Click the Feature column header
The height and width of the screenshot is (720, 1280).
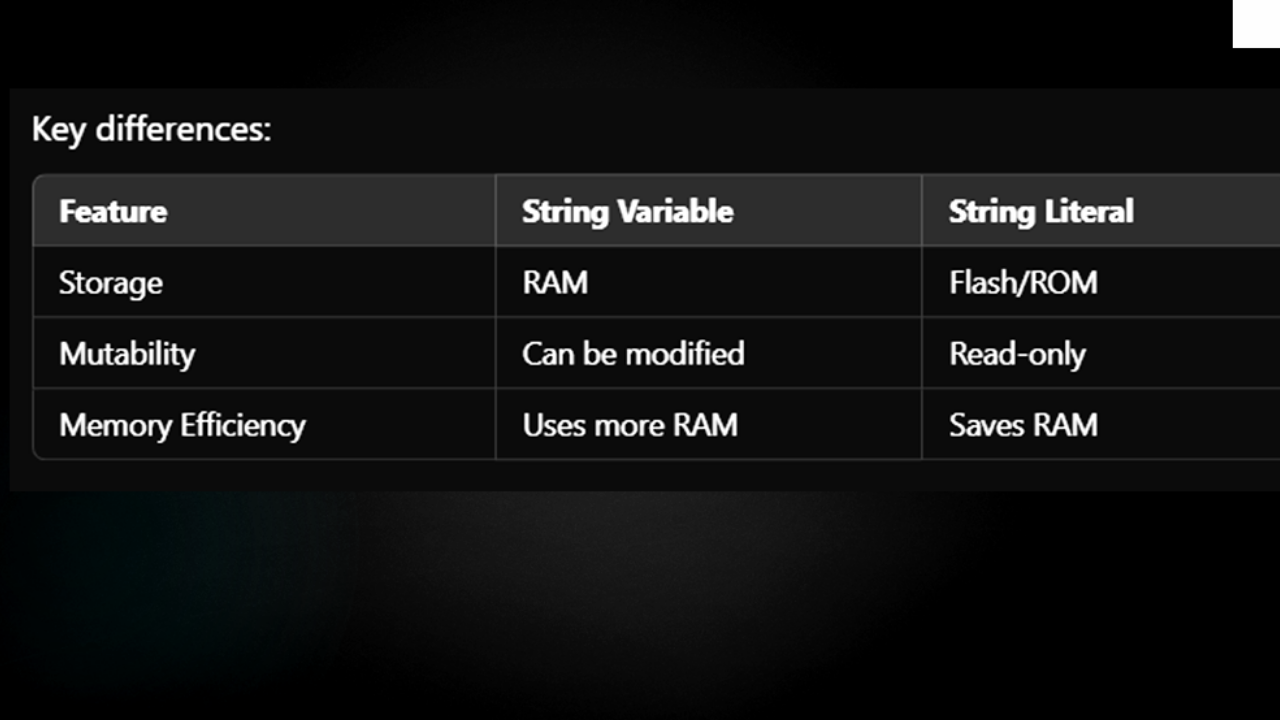coord(113,211)
